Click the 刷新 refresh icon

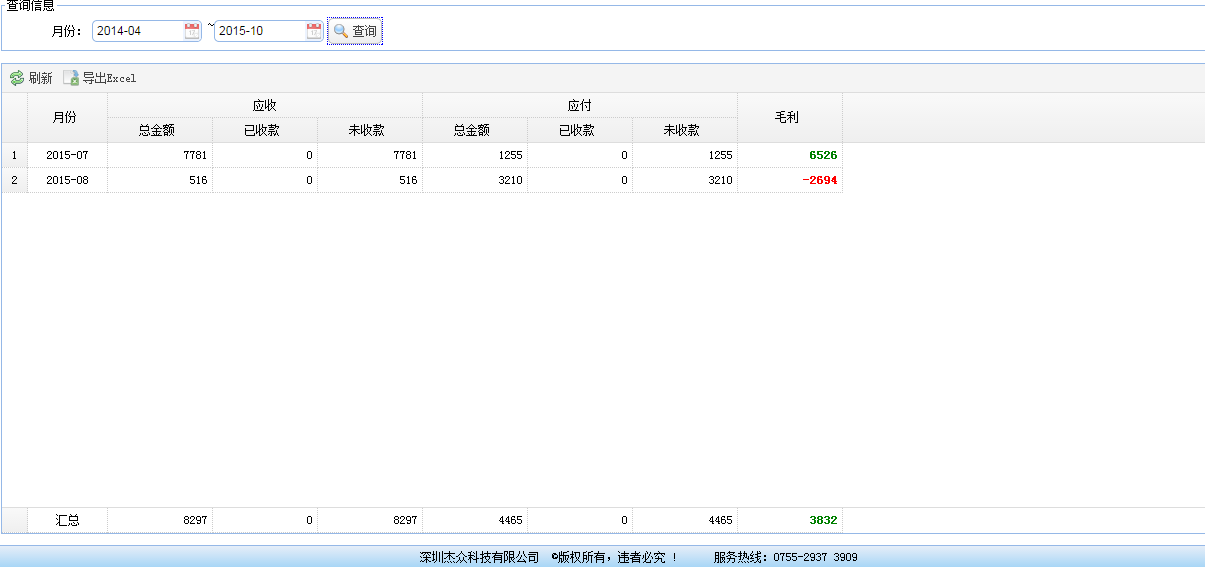(x=17, y=78)
